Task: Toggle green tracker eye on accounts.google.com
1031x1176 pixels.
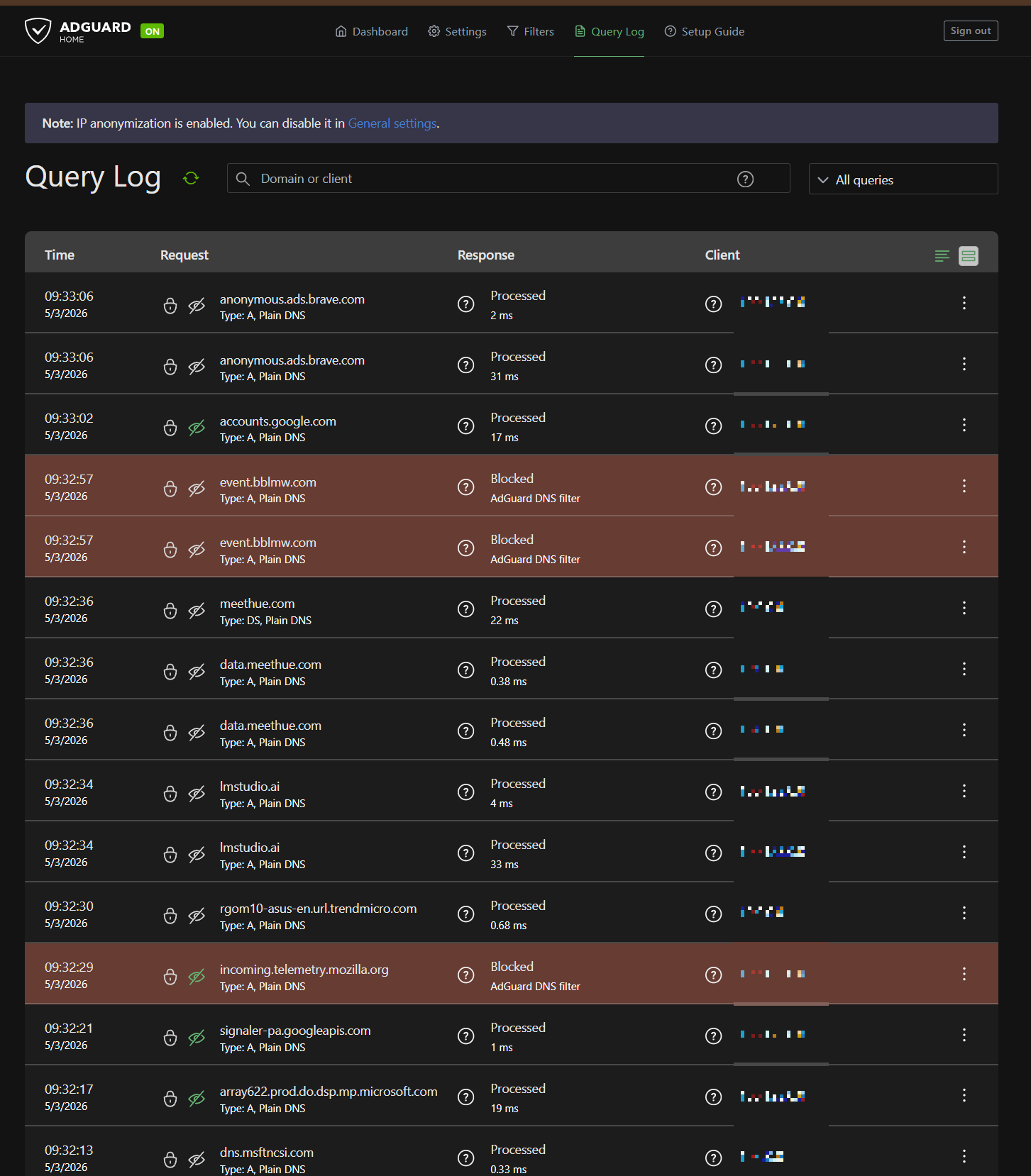Action: click(x=197, y=428)
